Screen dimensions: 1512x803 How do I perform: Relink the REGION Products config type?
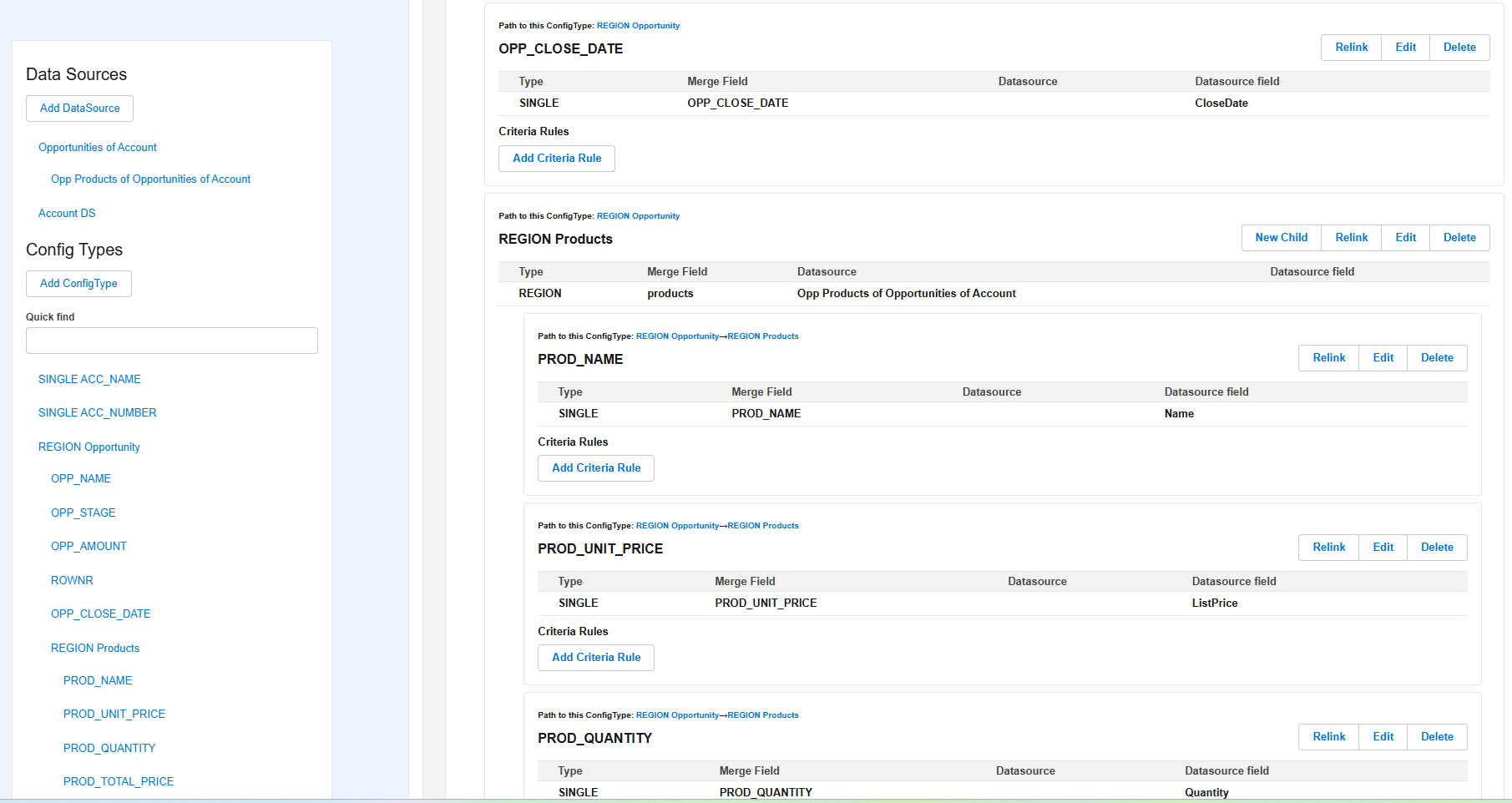point(1351,238)
